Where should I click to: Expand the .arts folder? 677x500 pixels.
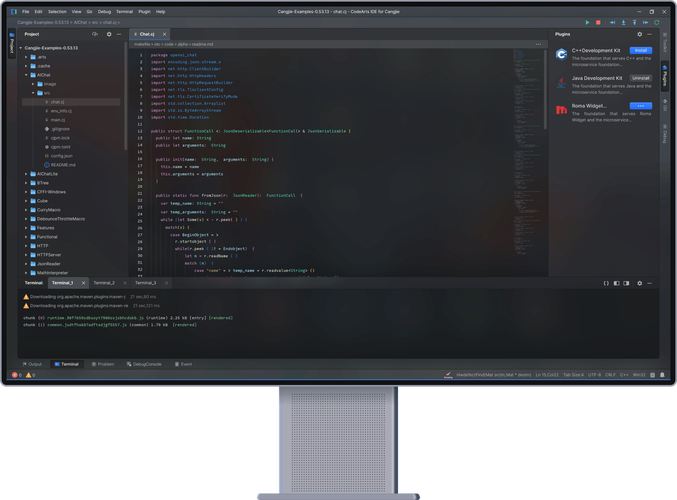[26, 57]
